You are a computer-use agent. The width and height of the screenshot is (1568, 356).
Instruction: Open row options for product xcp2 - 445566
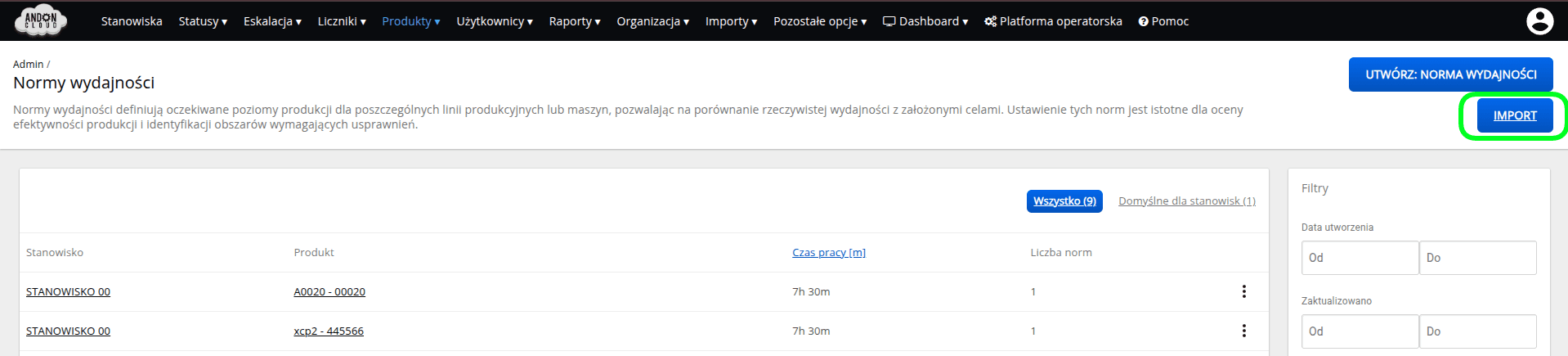(1243, 331)
